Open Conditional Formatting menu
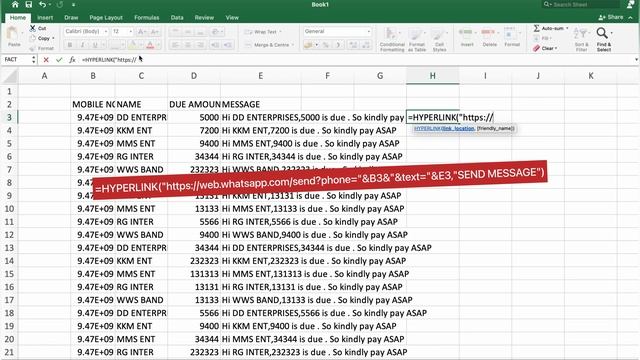The width and height of the screenshot is (640, 360). (x=392, y=39)
